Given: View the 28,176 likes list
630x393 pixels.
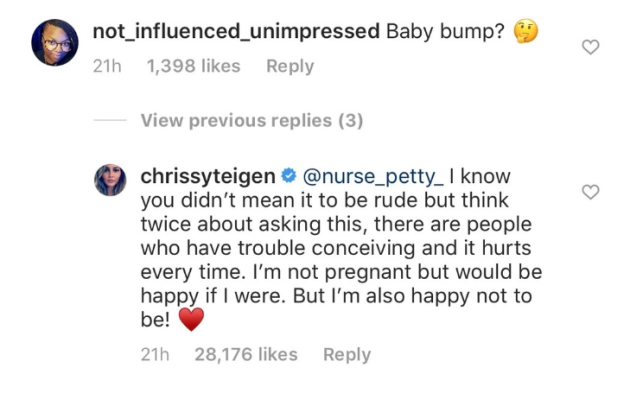Looking at the screenshot, I should tap(246, 354).
